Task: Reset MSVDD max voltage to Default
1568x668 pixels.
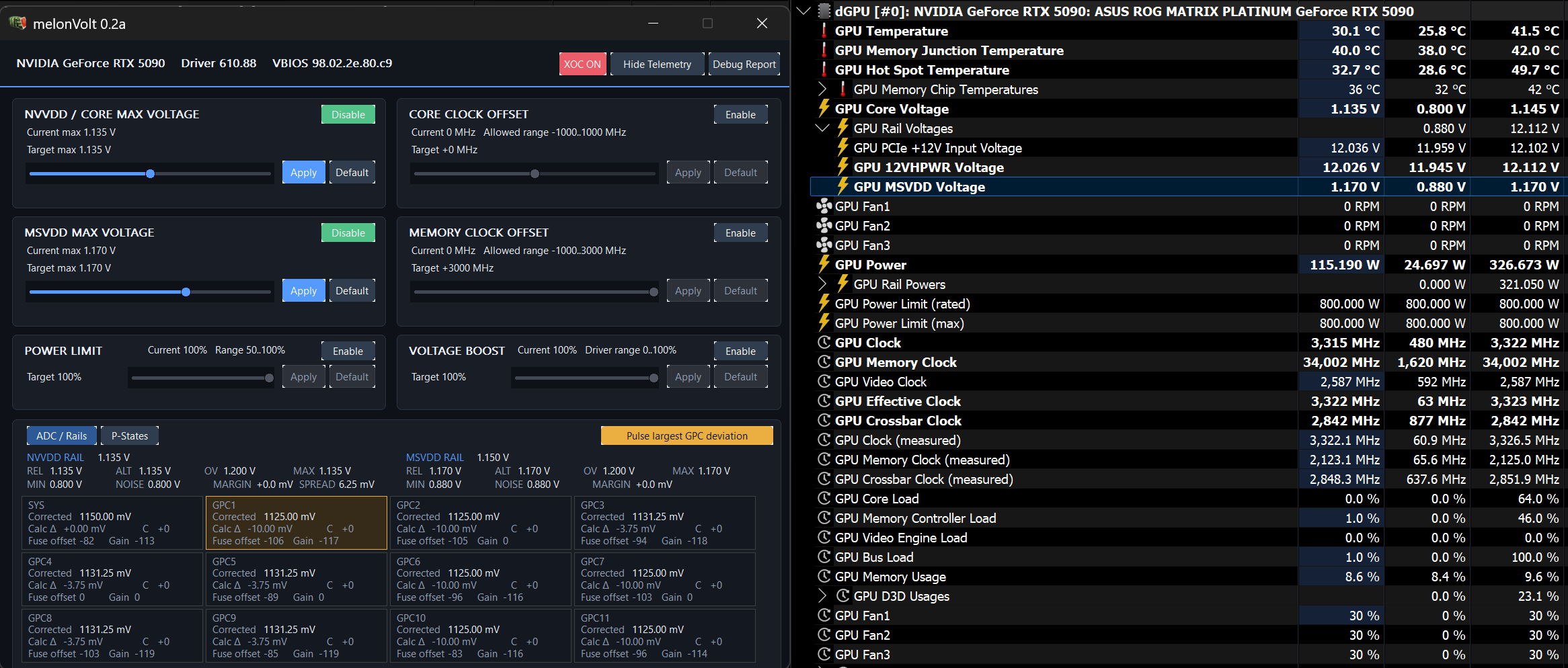Action: 352,291
